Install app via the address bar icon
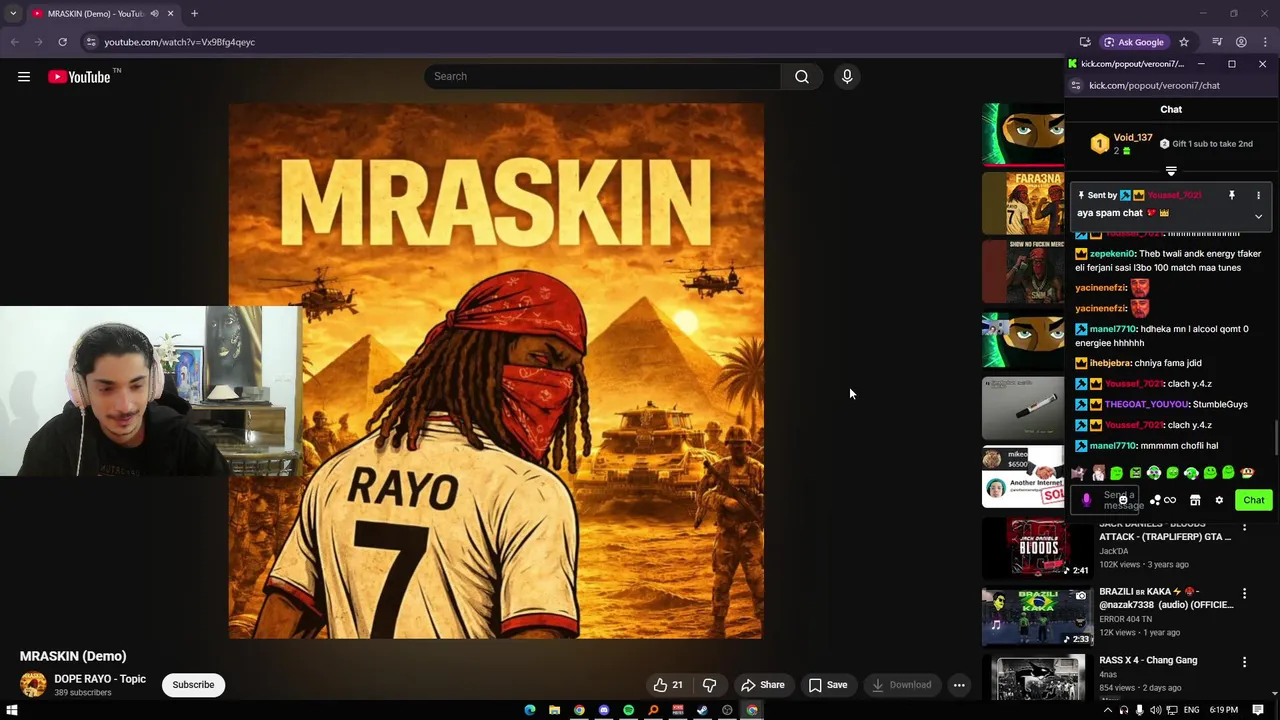The width and height of the screenshot is (1280, 720). pyautogui.click(x=1085, y=42)
